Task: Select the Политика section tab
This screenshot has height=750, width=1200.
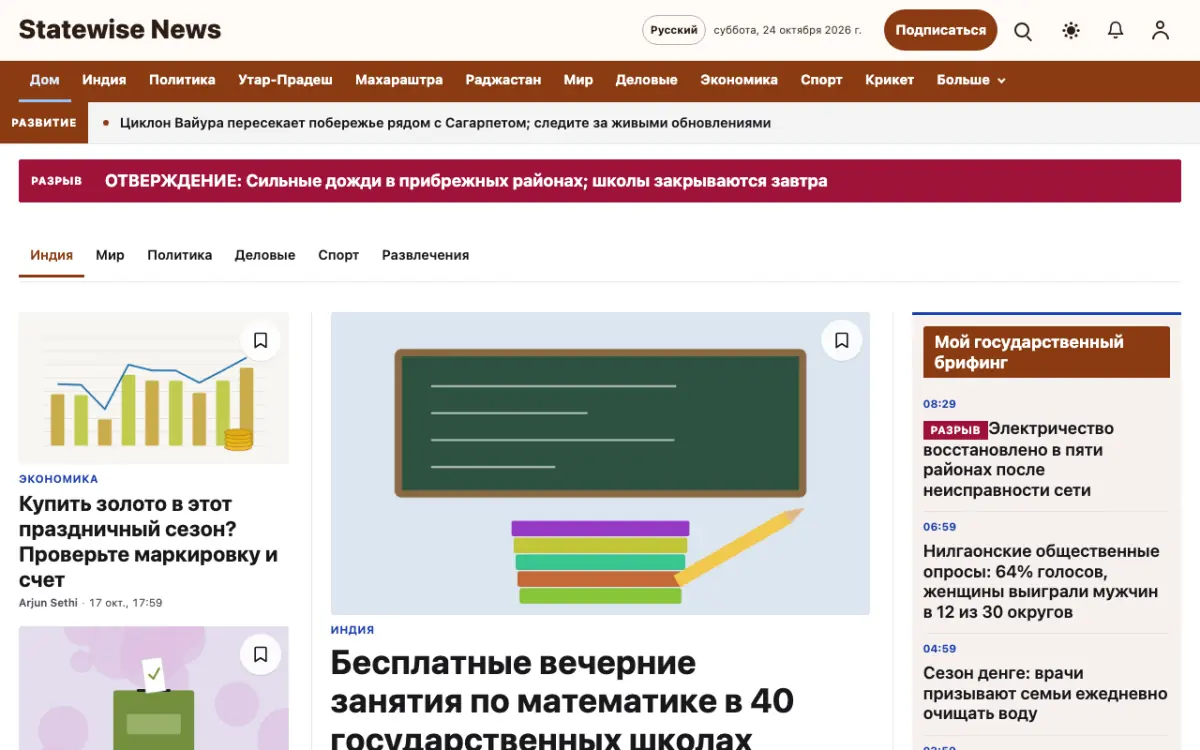Action: tap(180, 255)
